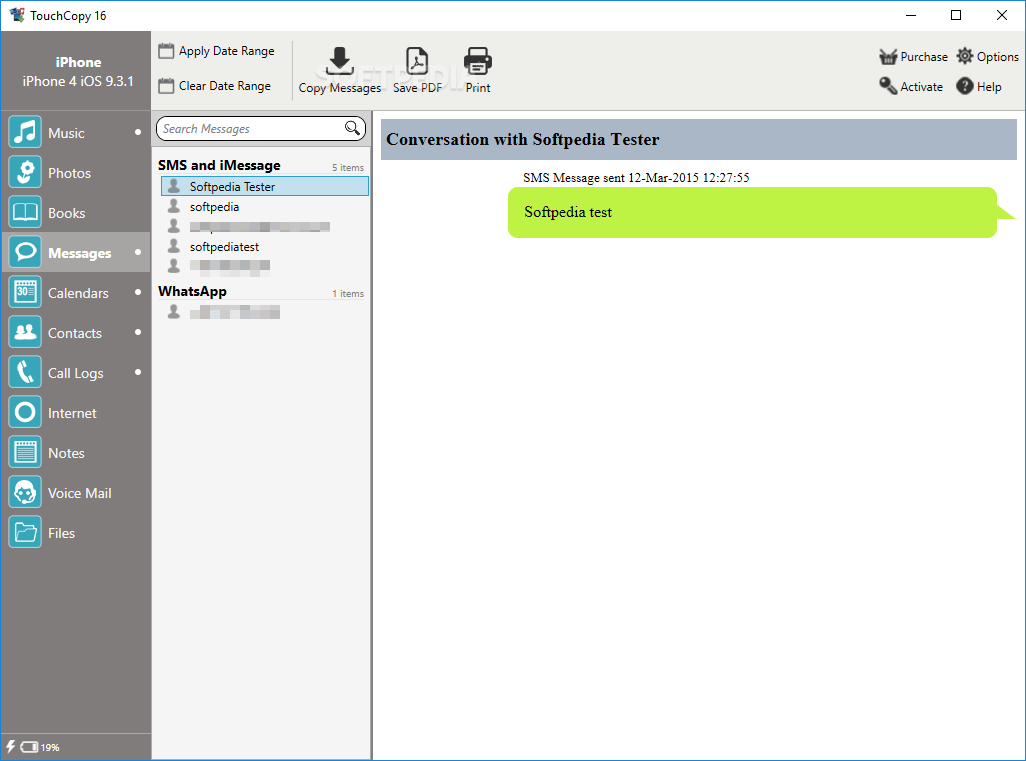The image size is (1026, 761).
Task: Click the SMS and iMessage group header
Action: click(x=219, y=165)
